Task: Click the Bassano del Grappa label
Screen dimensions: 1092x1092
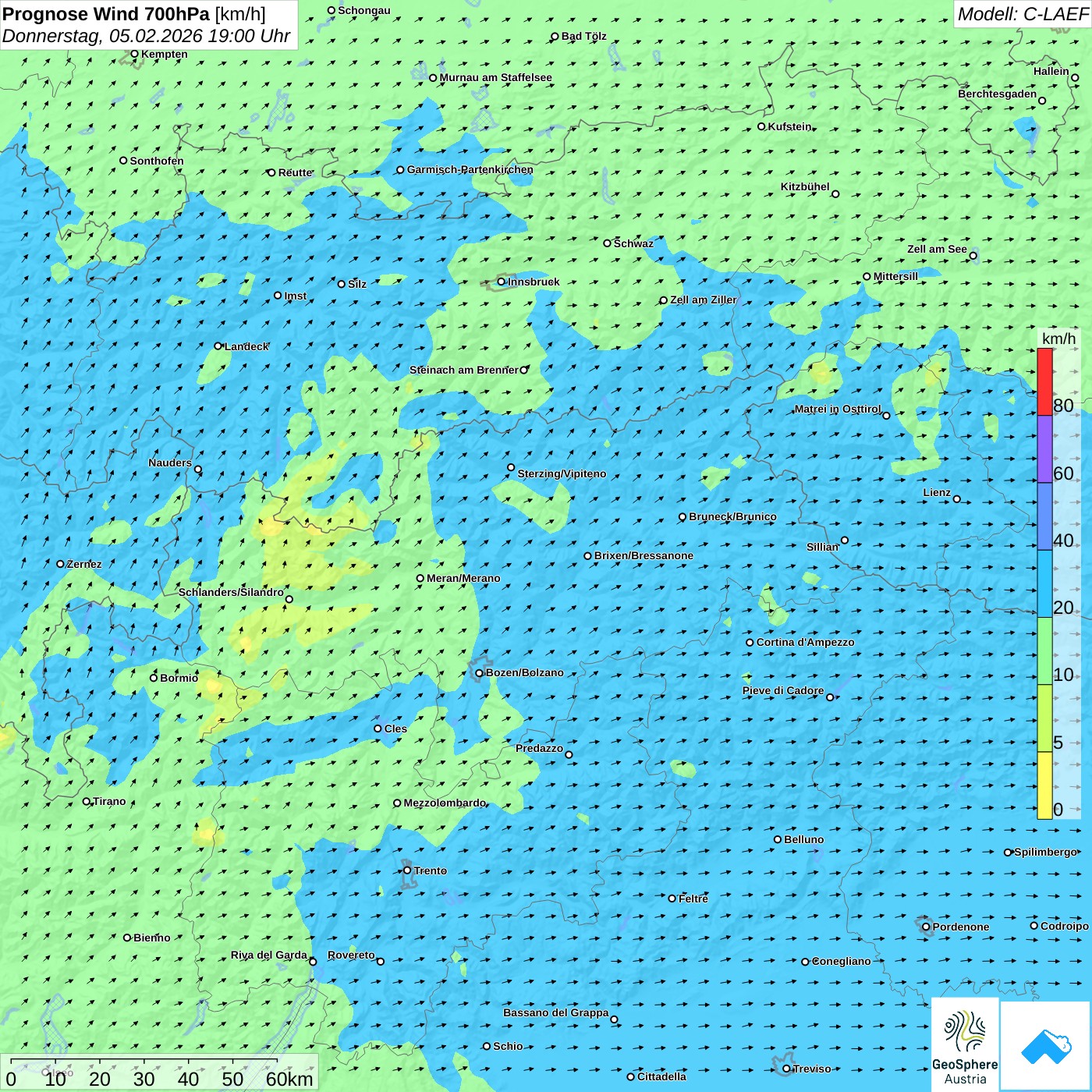Action: point(556,1012)
